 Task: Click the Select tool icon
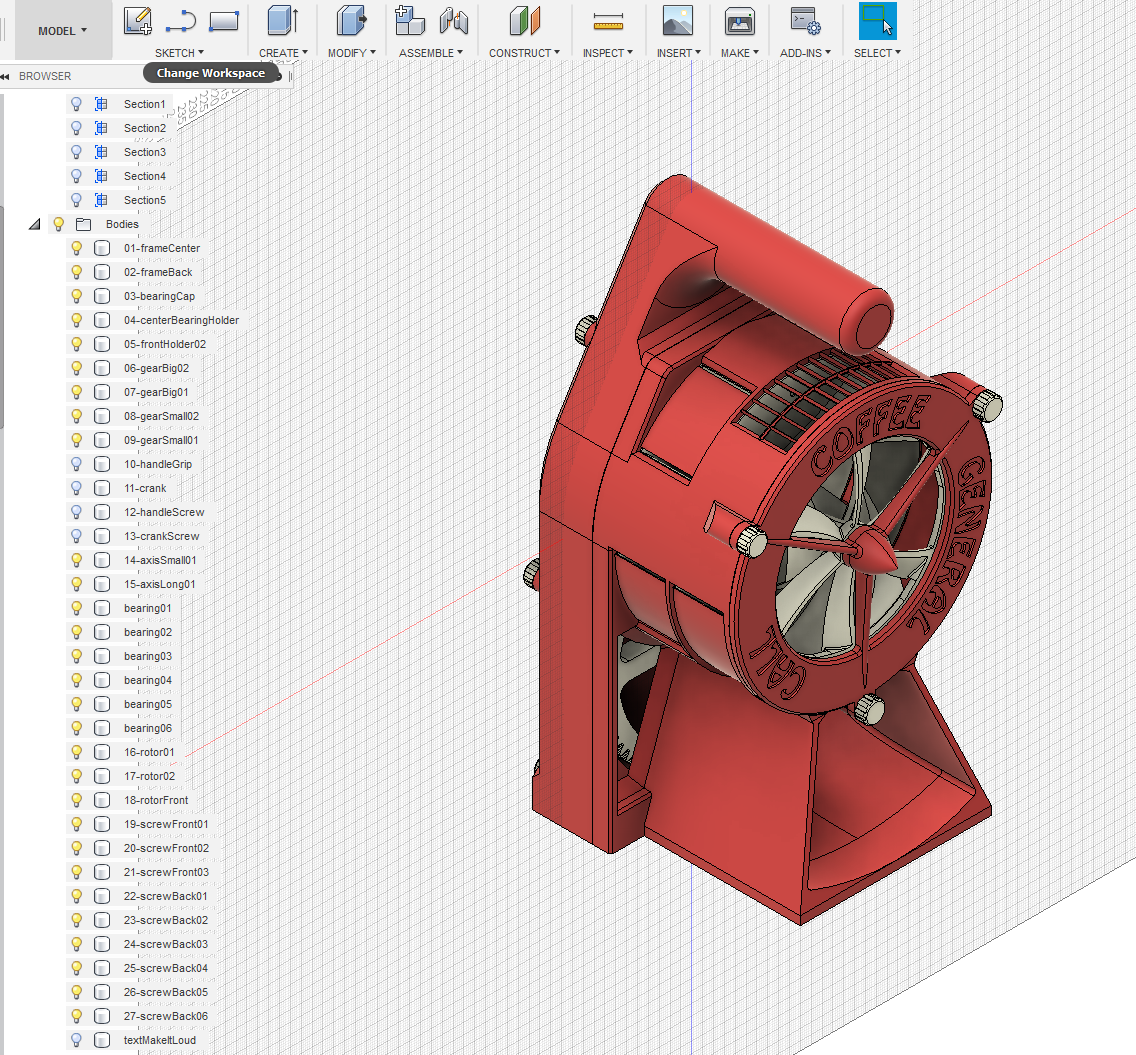click(x=877, y=21)
